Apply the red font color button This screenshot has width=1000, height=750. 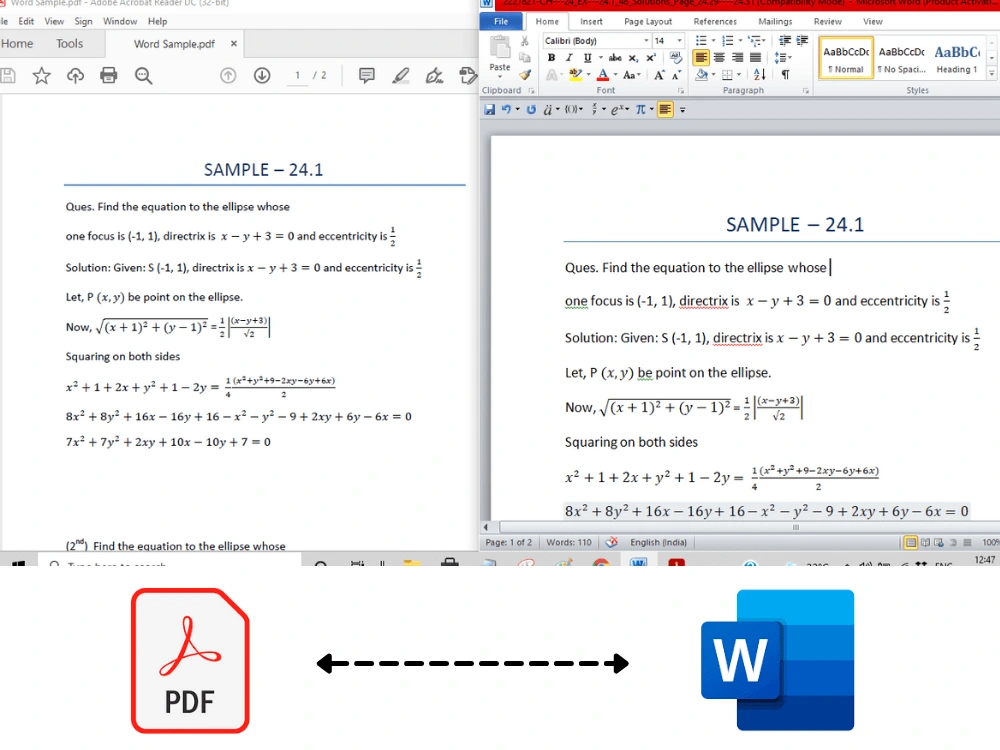click(x=603, y=75)
